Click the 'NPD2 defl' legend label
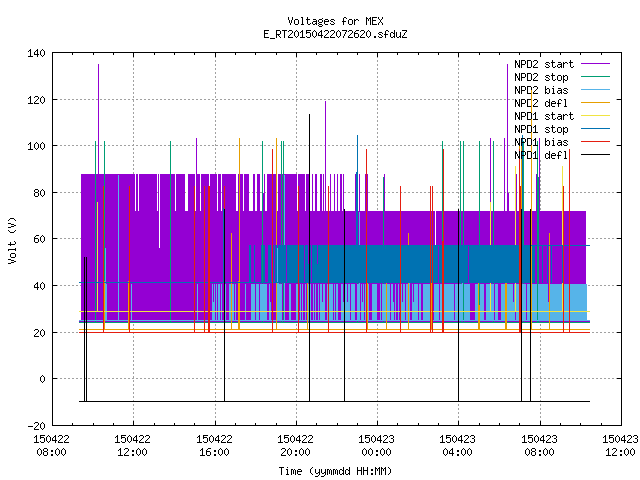640x480 pixels. 541,103
